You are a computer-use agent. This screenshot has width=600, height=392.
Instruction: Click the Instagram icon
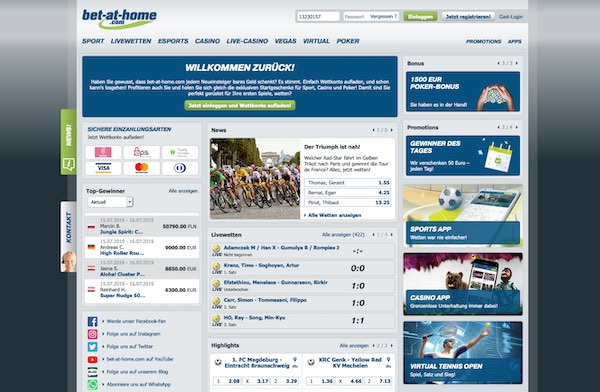(x=92, y=334)
